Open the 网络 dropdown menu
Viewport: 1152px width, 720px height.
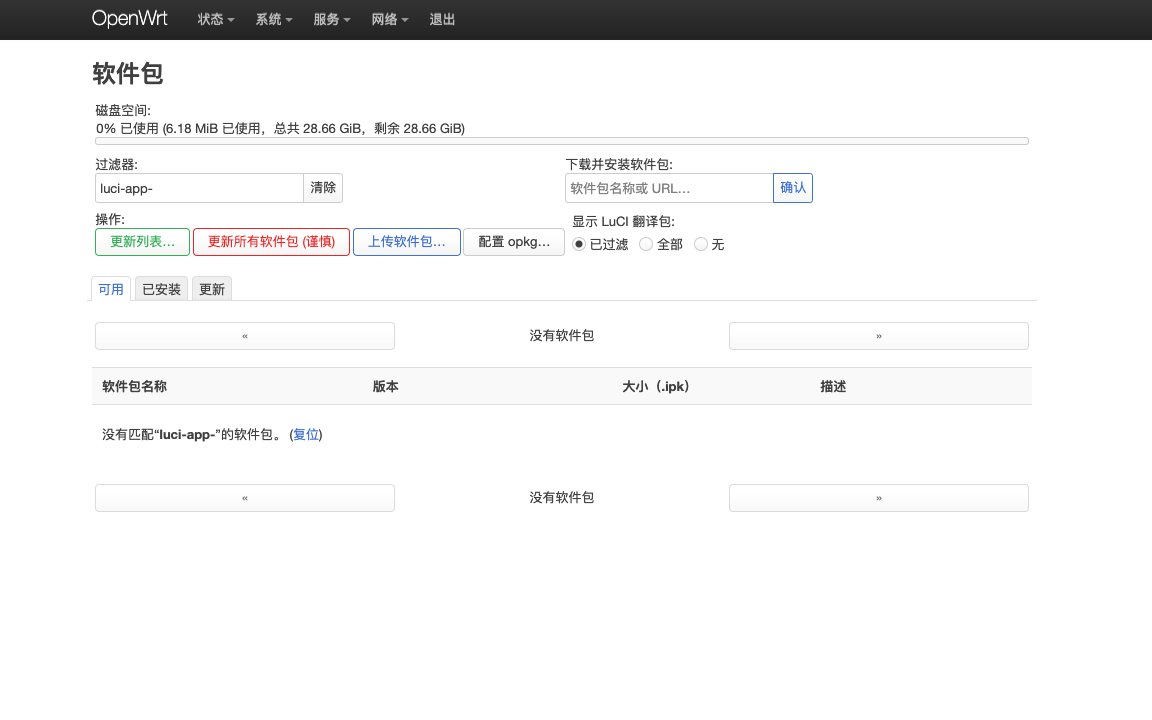[x=389, y=19]
